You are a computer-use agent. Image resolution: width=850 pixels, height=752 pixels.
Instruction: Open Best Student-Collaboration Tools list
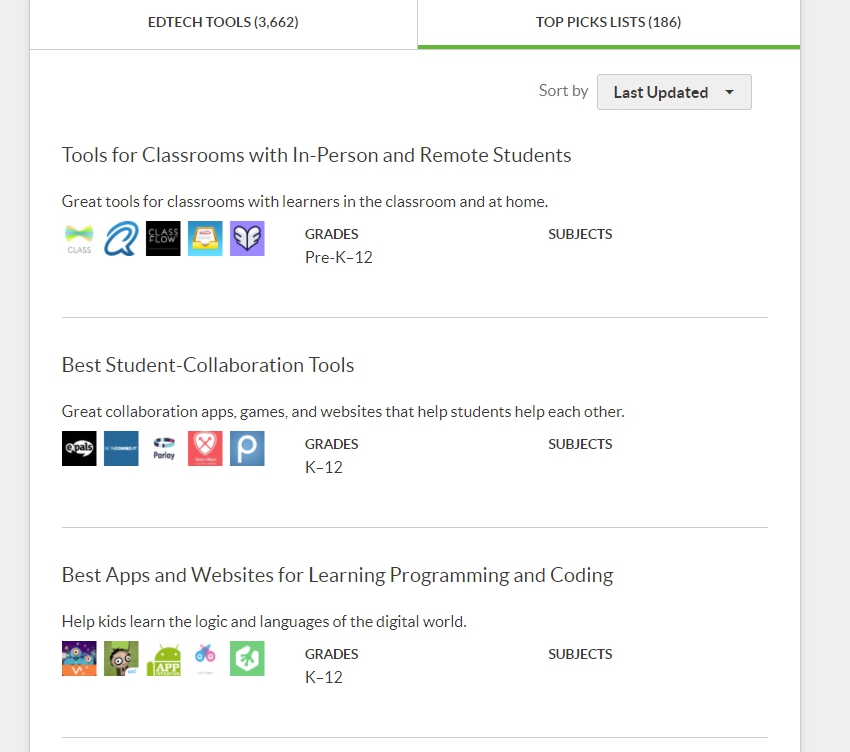coord(208,365)
